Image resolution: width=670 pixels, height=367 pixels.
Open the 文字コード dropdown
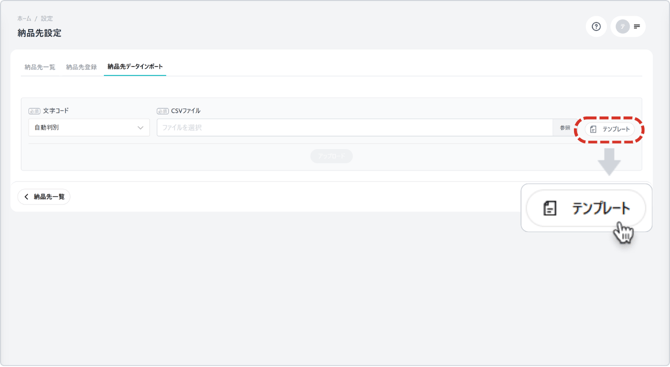[x=89, y=128]
